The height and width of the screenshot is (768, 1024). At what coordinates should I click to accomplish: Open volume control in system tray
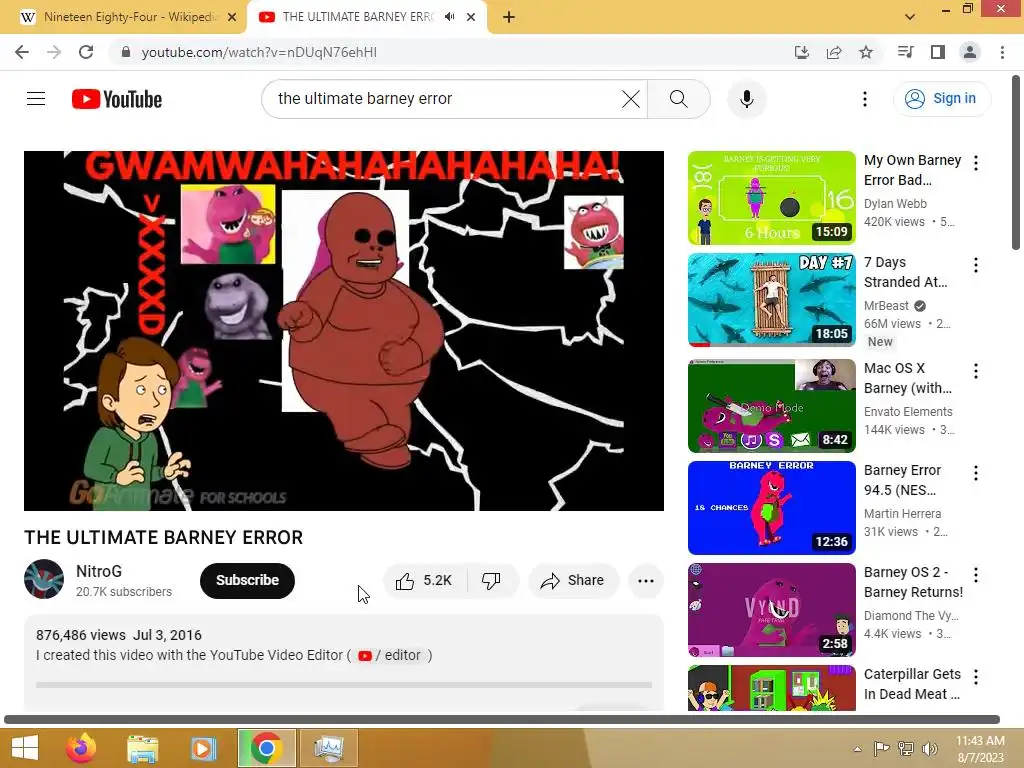[x=930, y=748]
